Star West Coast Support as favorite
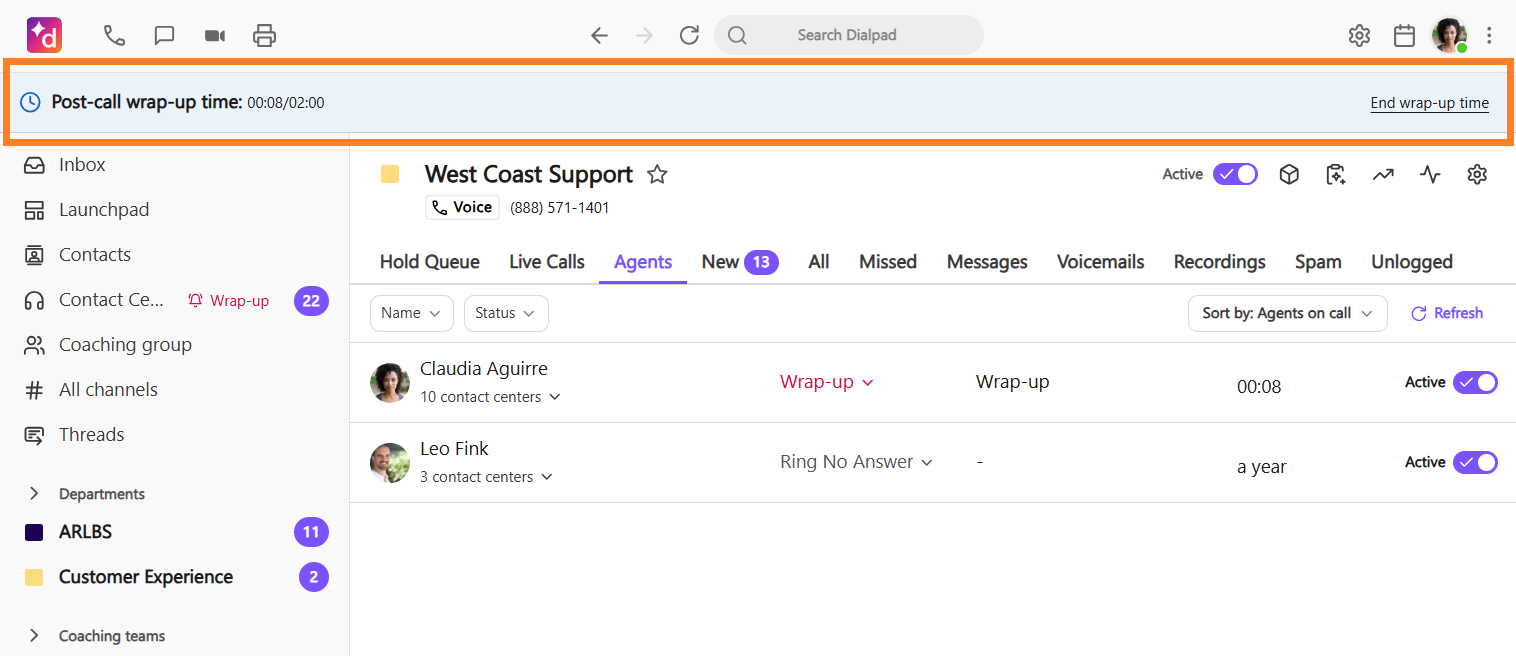This screenshot has height=656, width=1516. point(657,175)
